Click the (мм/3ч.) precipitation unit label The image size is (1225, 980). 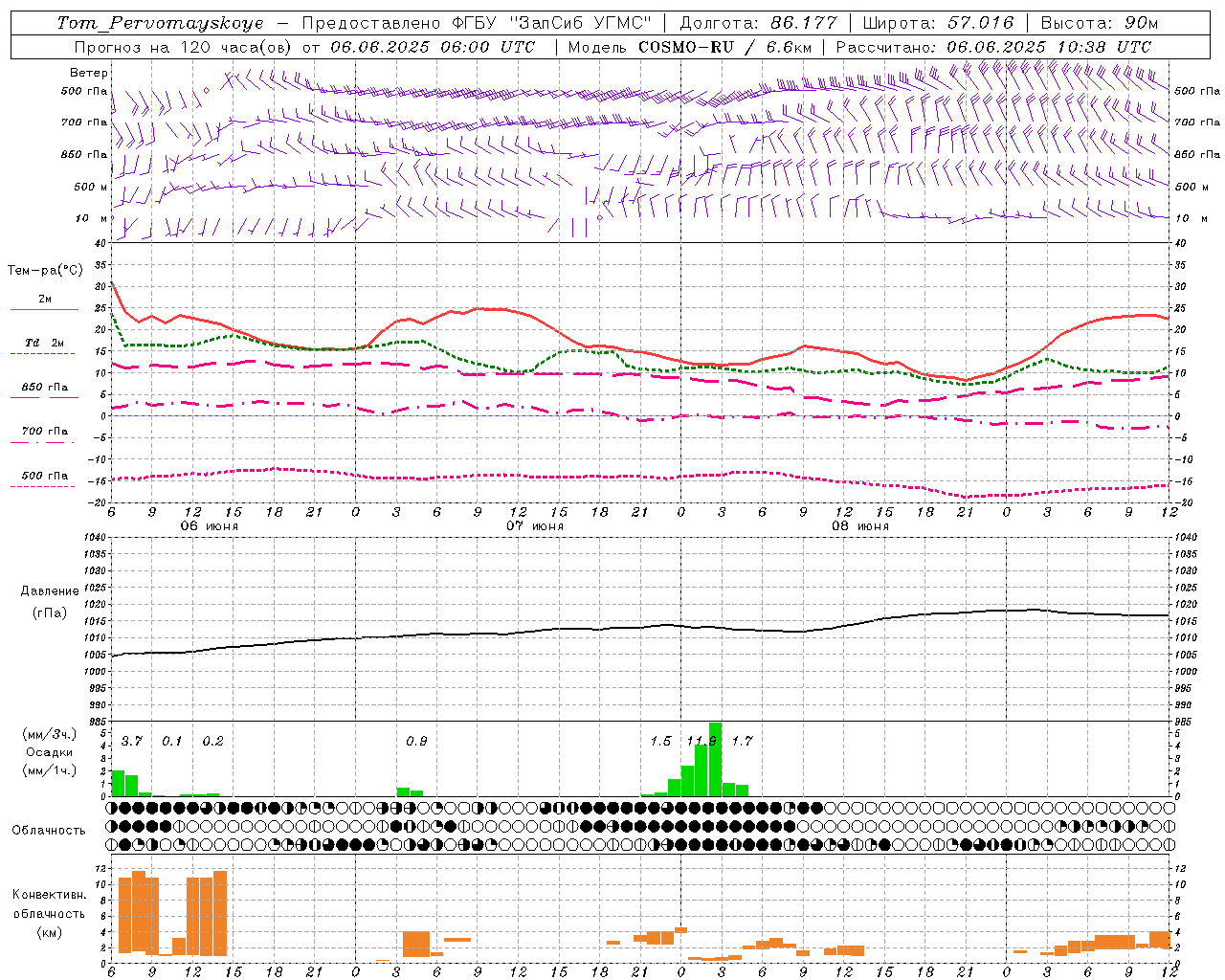(x=48, y=734)
